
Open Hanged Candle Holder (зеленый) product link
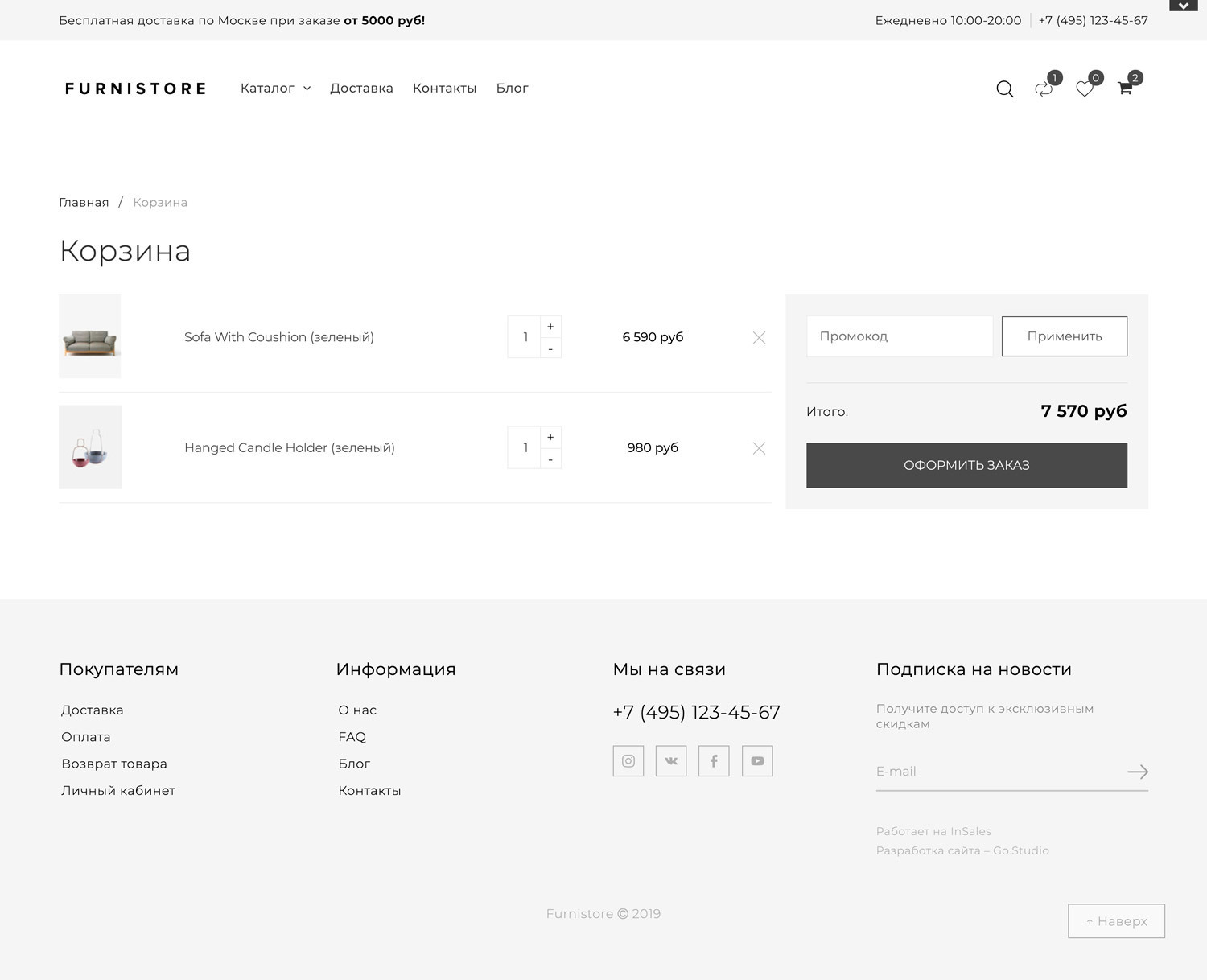click(290, 447)
